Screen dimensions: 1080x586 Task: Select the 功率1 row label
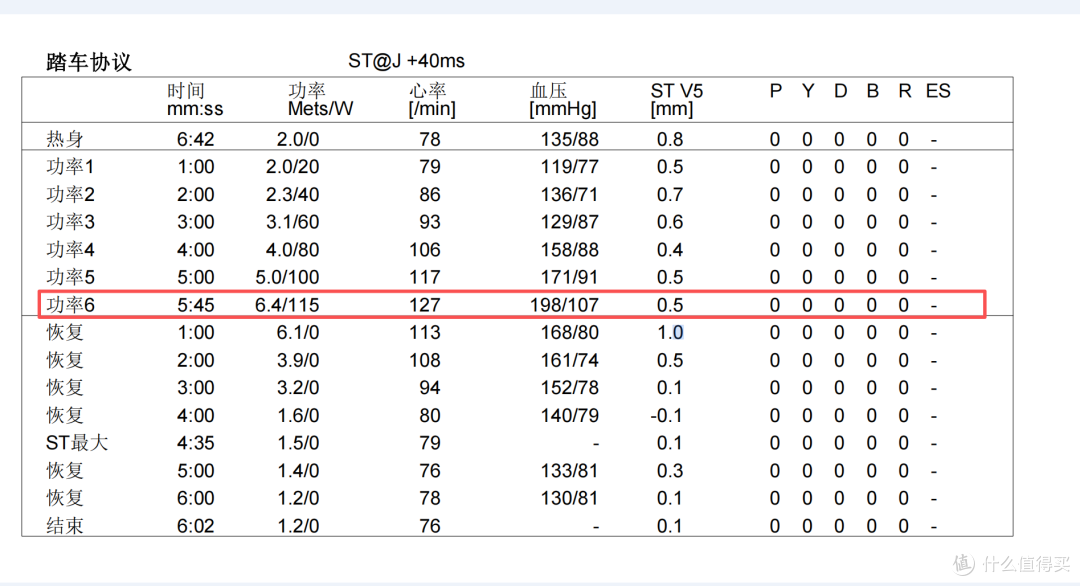[x=70, y=167]
